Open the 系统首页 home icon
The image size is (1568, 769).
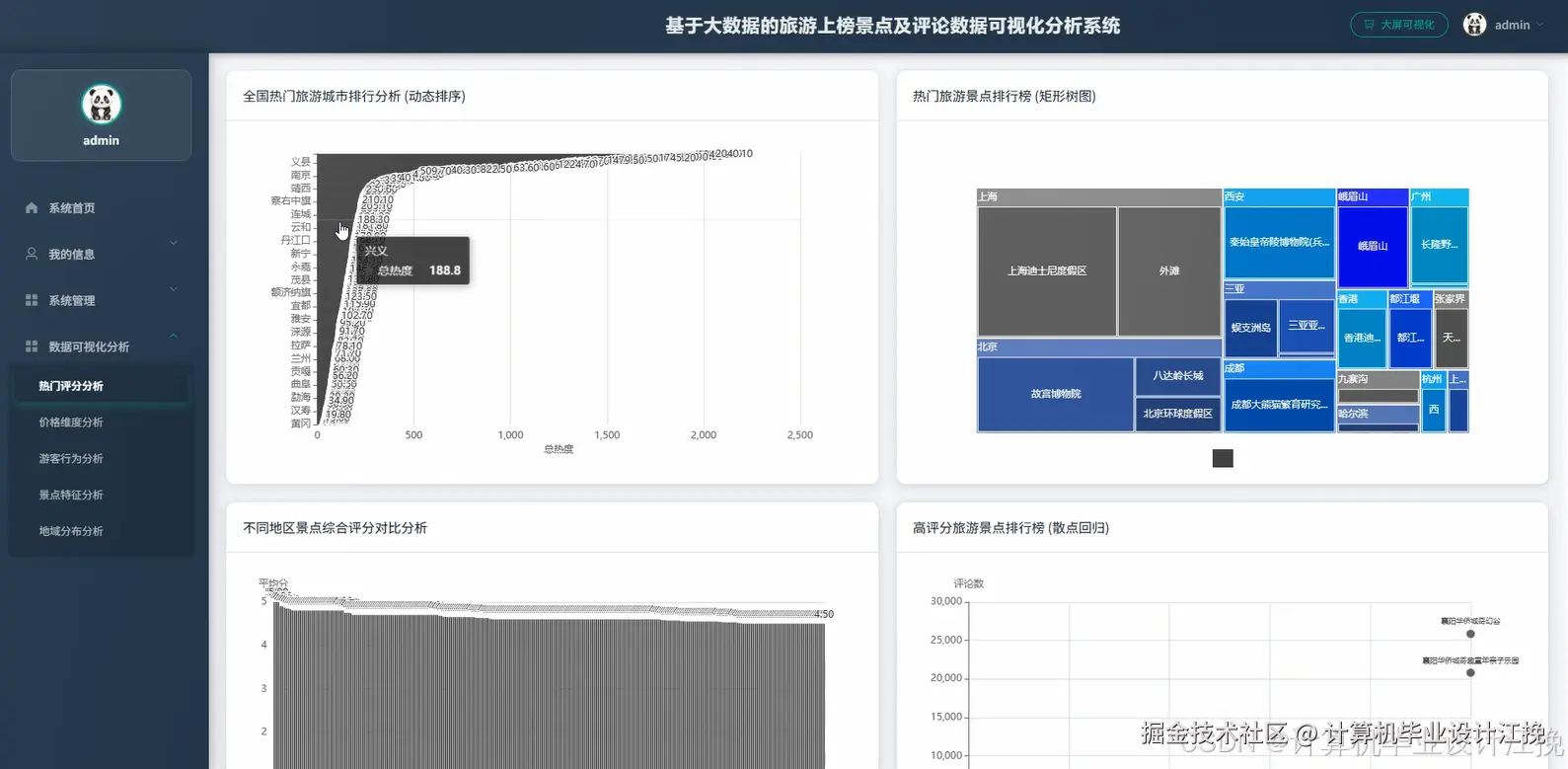[32, 208]
